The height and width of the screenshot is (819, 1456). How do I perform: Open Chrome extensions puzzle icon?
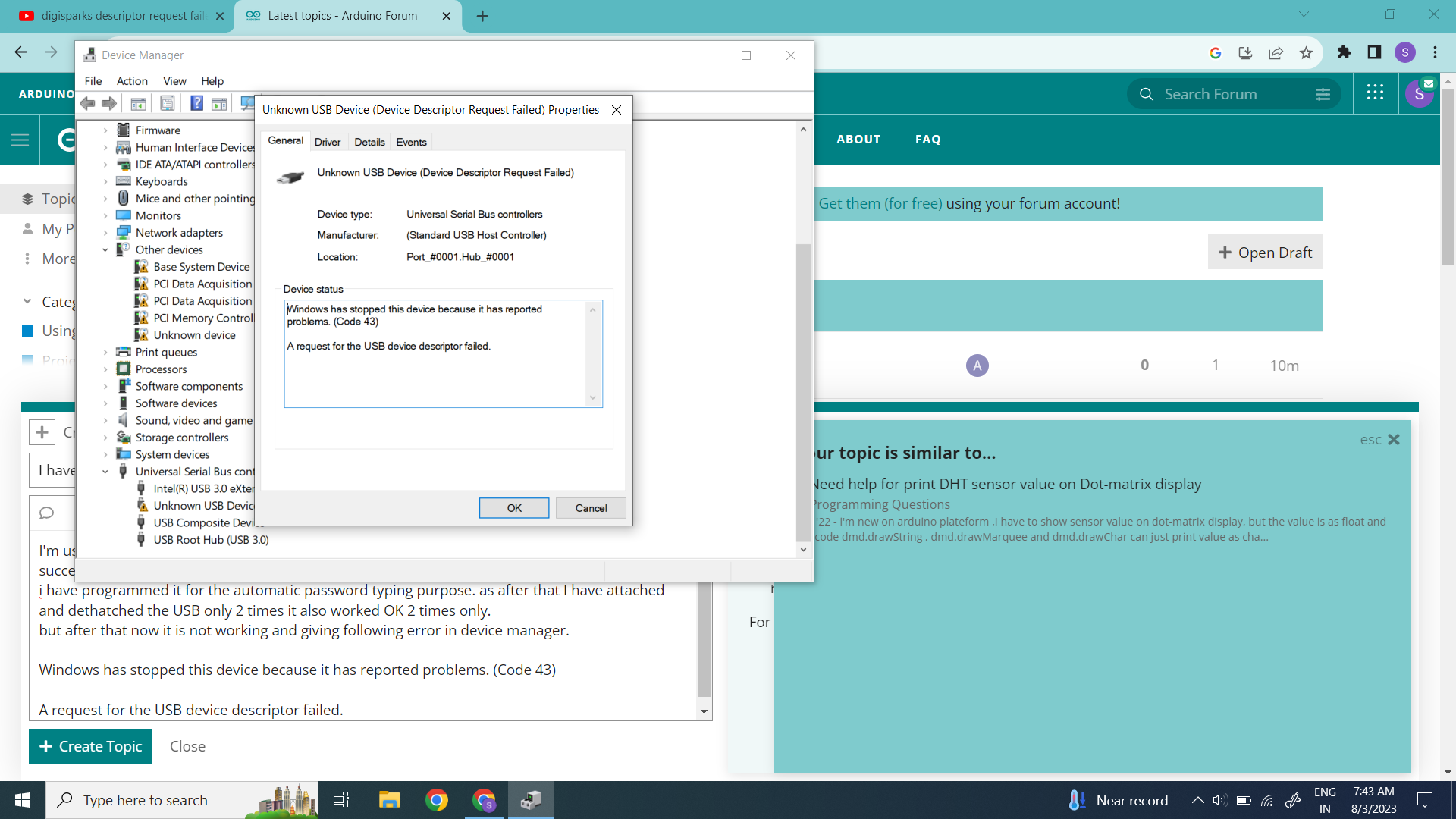pyautogui.click(x=1344, y=52)
